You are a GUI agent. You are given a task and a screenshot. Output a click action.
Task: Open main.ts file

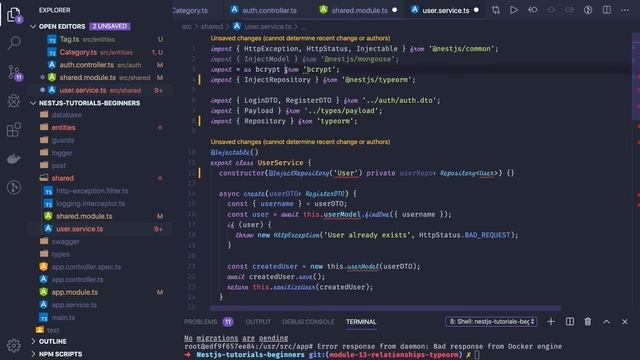pyautogui.click(x=63, y=317)
